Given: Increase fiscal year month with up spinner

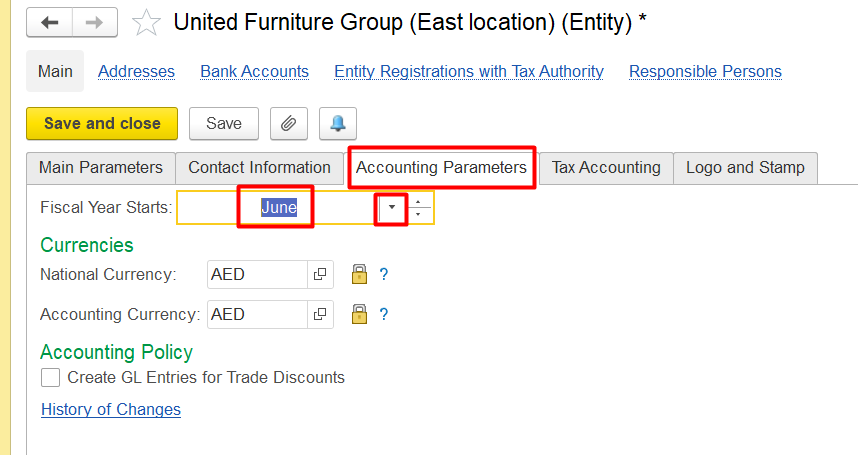Looking at the screenshot, I should tap(419, 201).
